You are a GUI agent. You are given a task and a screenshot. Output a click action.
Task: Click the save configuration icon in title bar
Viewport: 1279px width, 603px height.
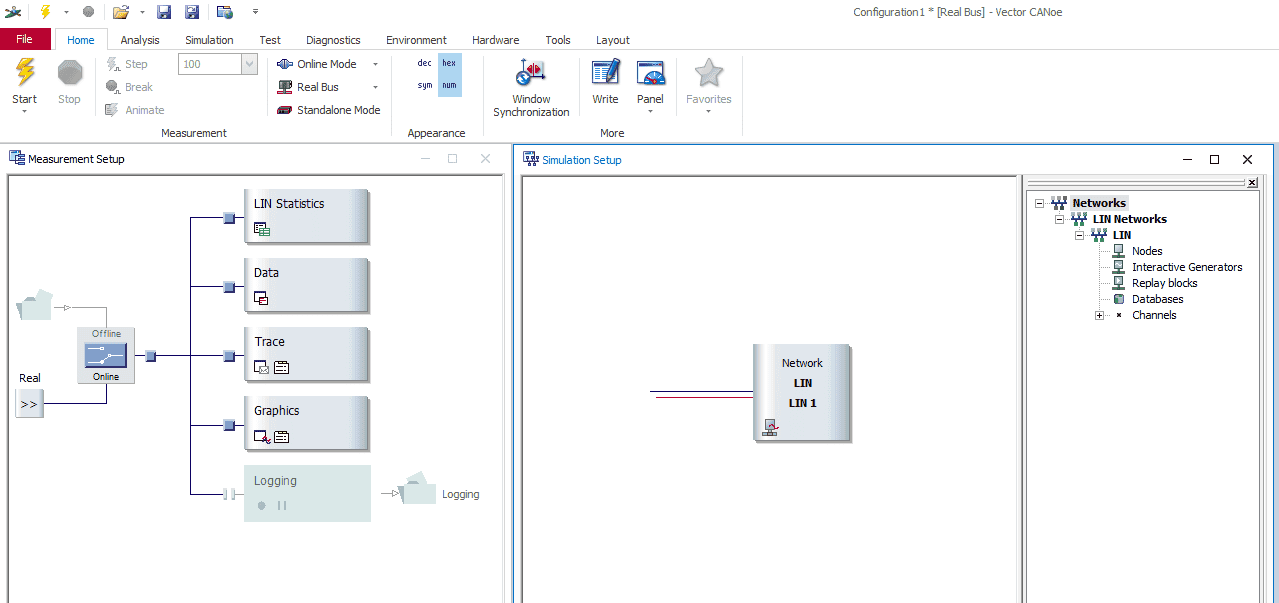(164, 12)
